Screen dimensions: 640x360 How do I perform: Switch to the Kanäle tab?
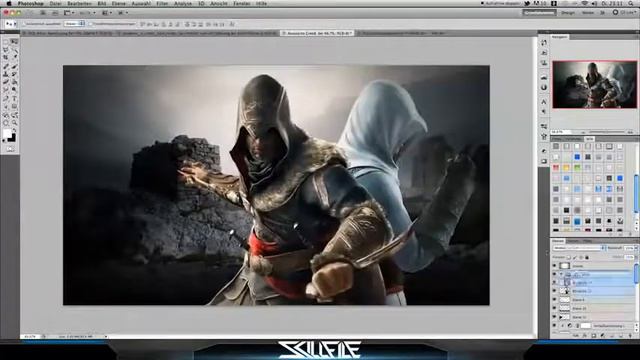point(573,241)
